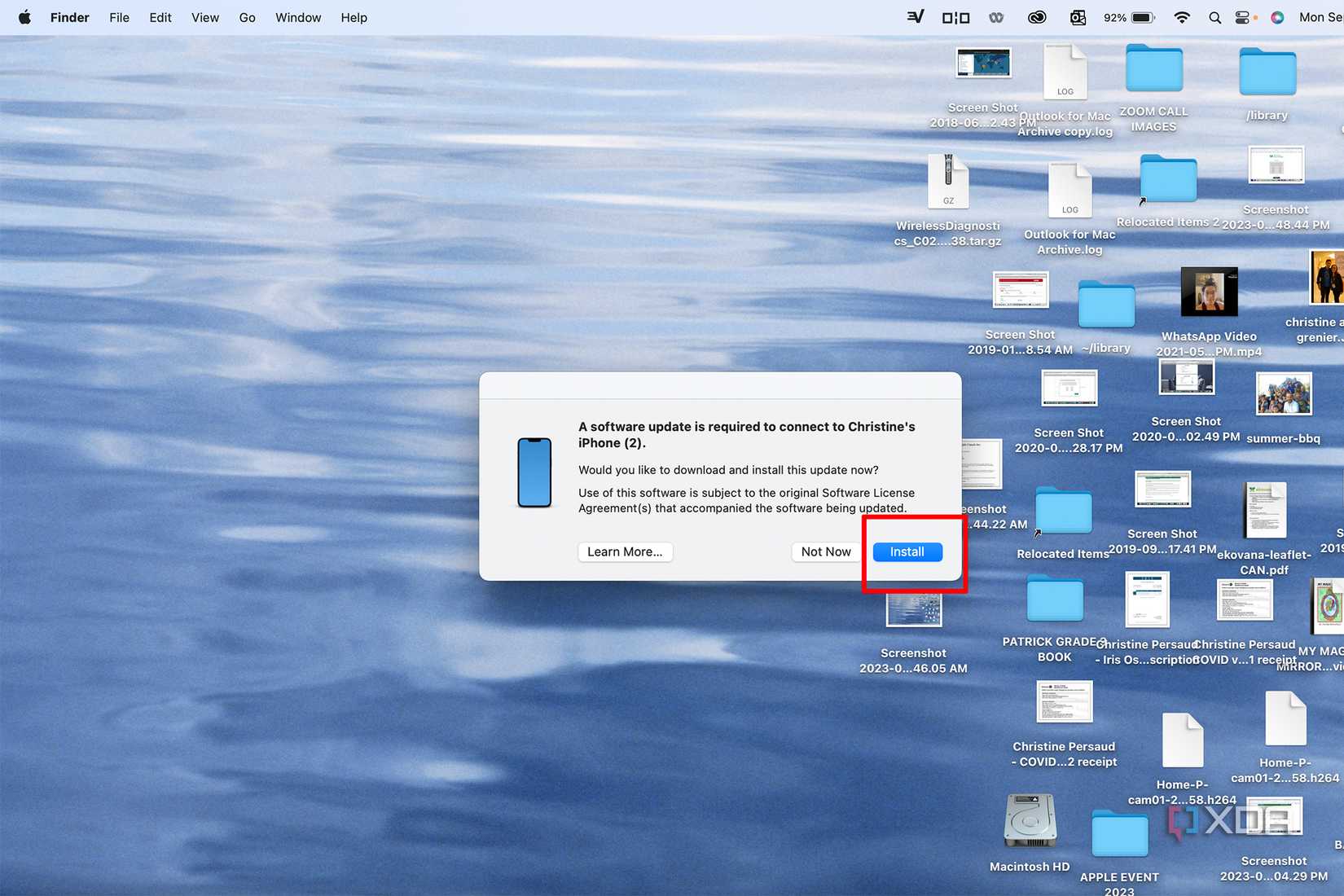Choose Not Now in the update dialog
This screenshot has height=896, width=1344.
pyautogui.click(x=826, y=551)
